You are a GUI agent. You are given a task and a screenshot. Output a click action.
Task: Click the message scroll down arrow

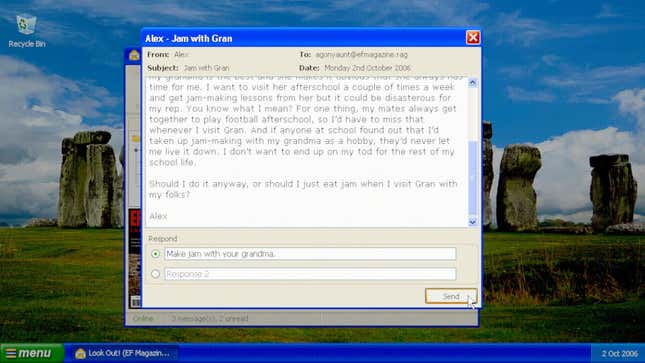click(473, 222)
